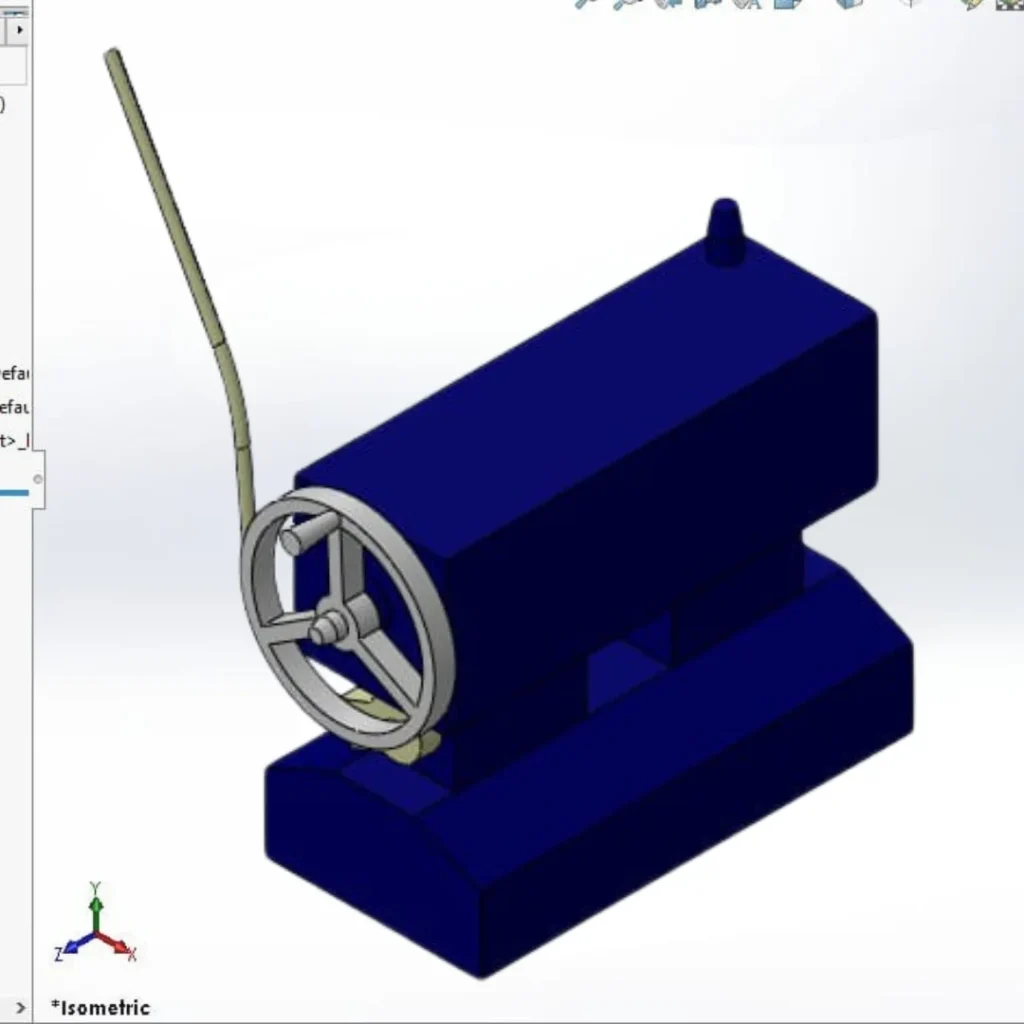Expand the feature tree flyout arrow

tap(20, 28)
